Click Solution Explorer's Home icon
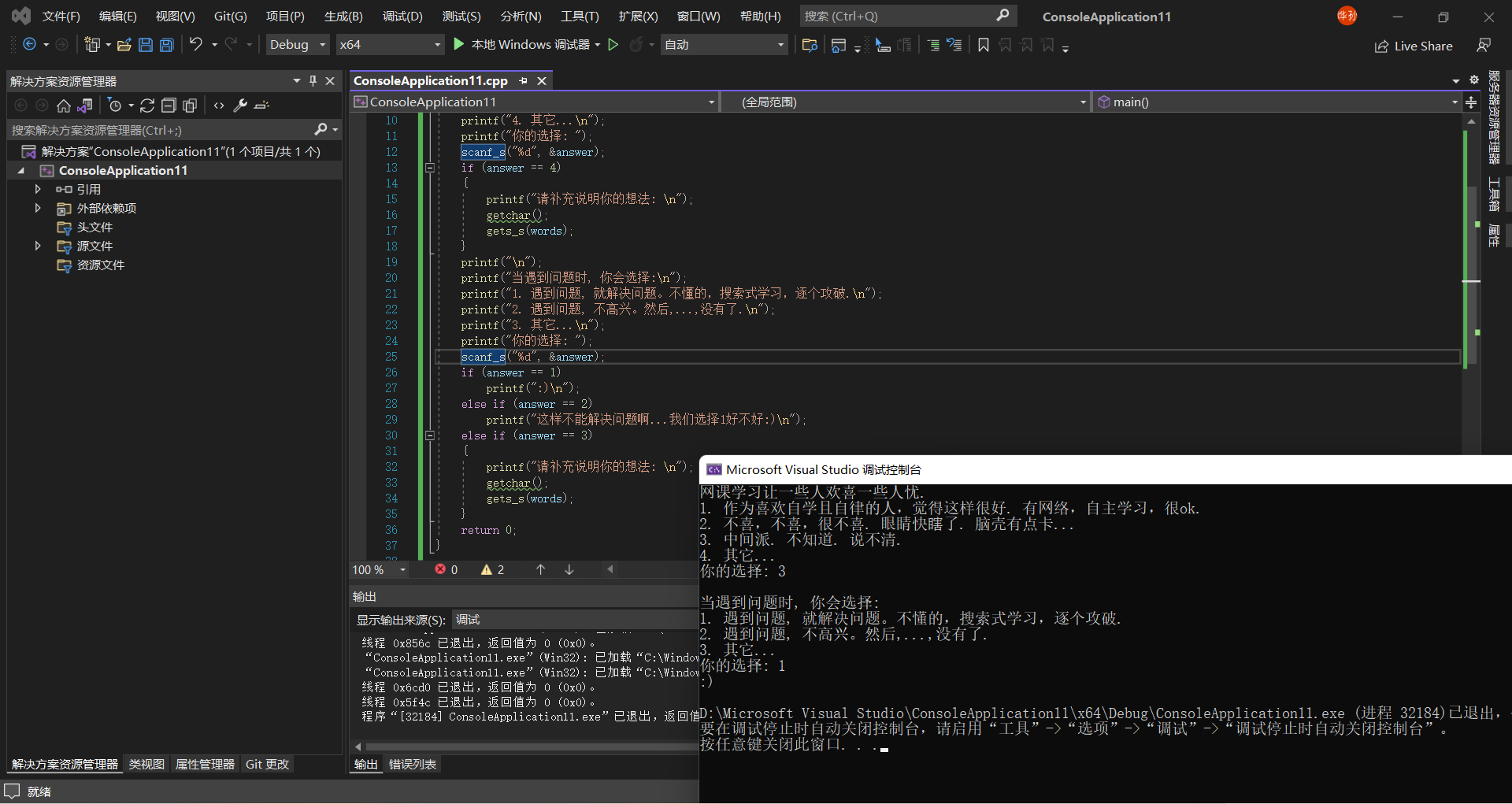Viewport: 1512px width, 804px height. 64,106
